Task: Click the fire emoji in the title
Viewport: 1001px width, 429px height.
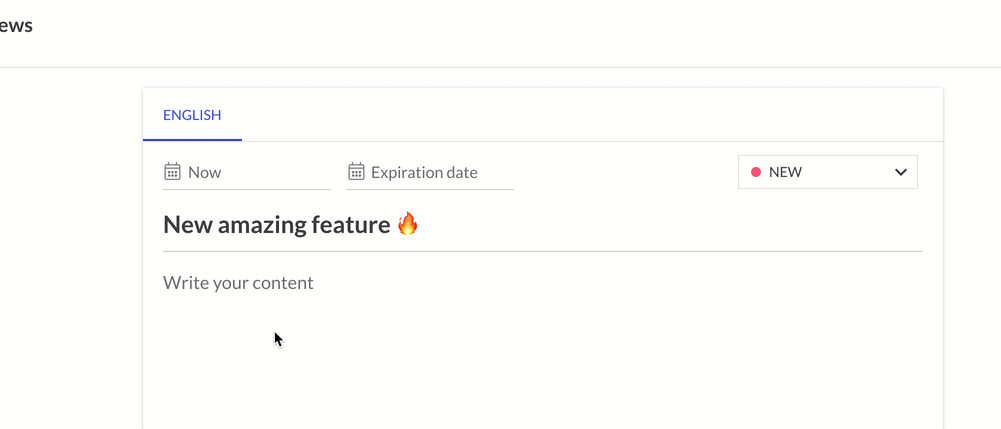Action: point(407,224)
